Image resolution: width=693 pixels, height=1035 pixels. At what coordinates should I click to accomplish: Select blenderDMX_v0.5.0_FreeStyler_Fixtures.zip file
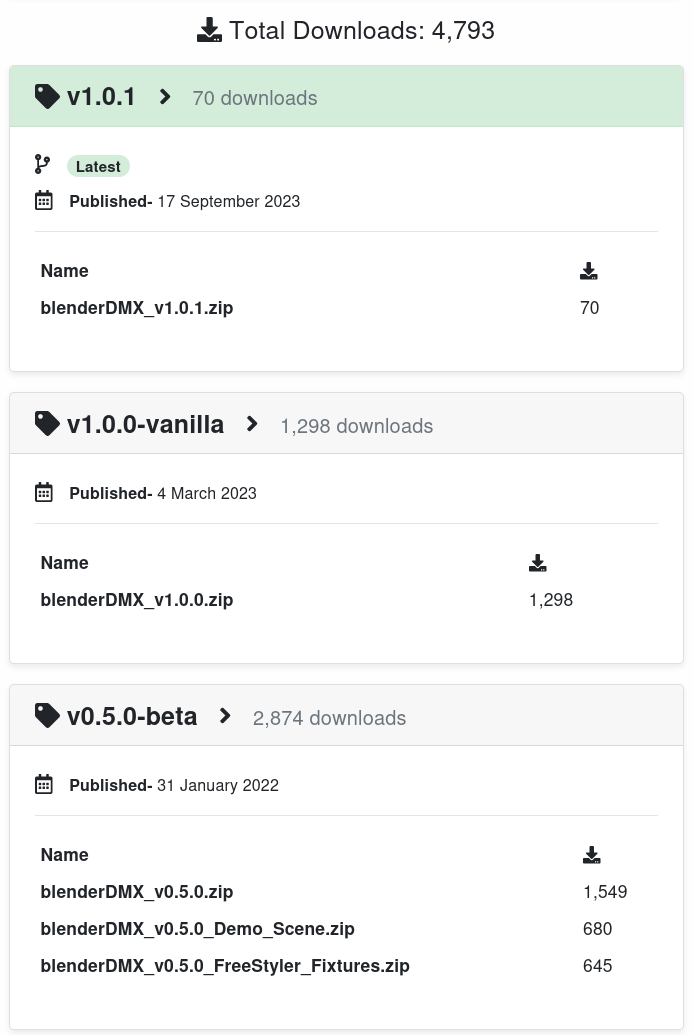pyautogui.click(x=225, y=966)
